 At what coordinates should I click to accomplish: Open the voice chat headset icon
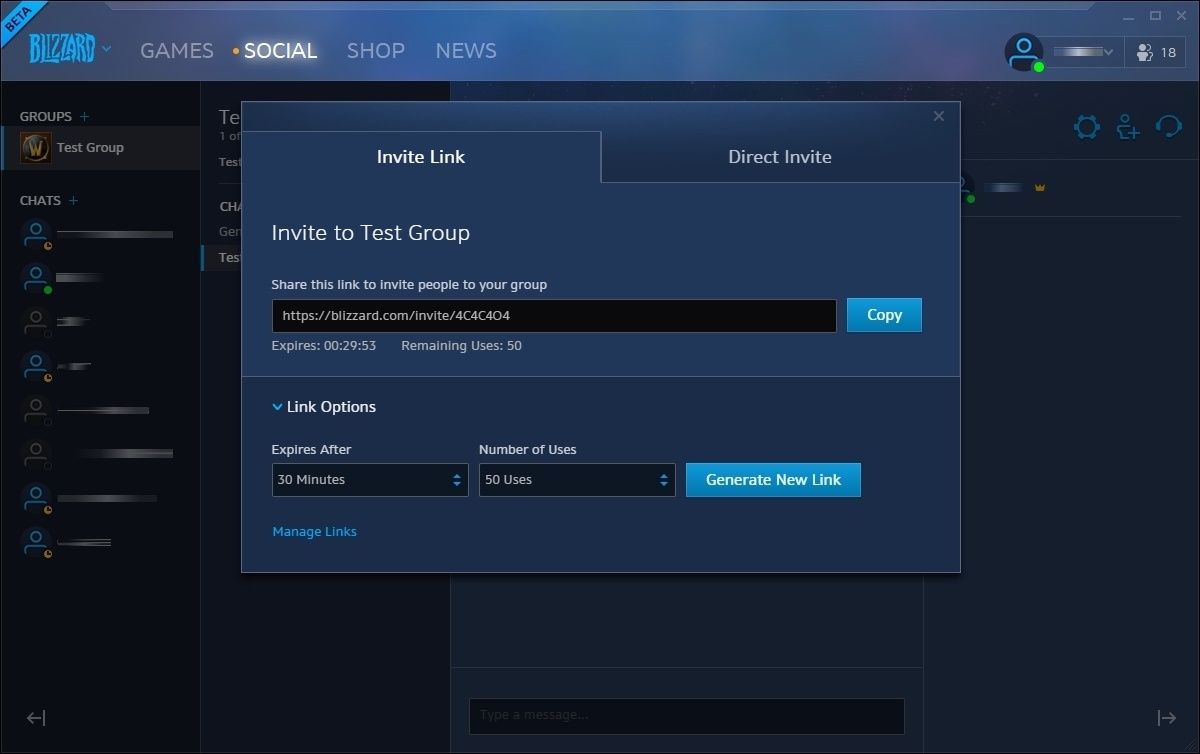coord(1168,127)
